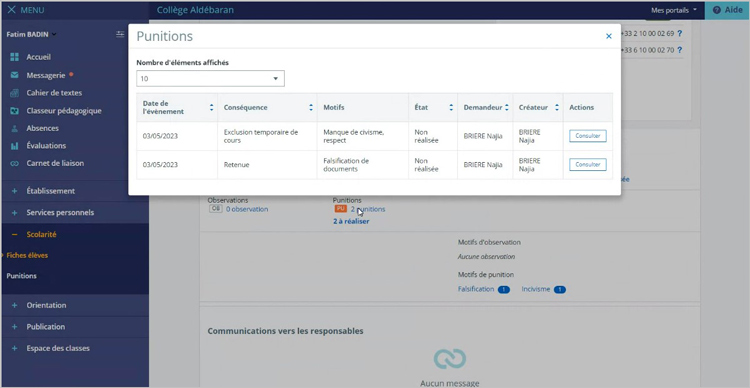The image size is (750, 388).
Task: Open the Mes portails dropdown
Action: (673, 10)
